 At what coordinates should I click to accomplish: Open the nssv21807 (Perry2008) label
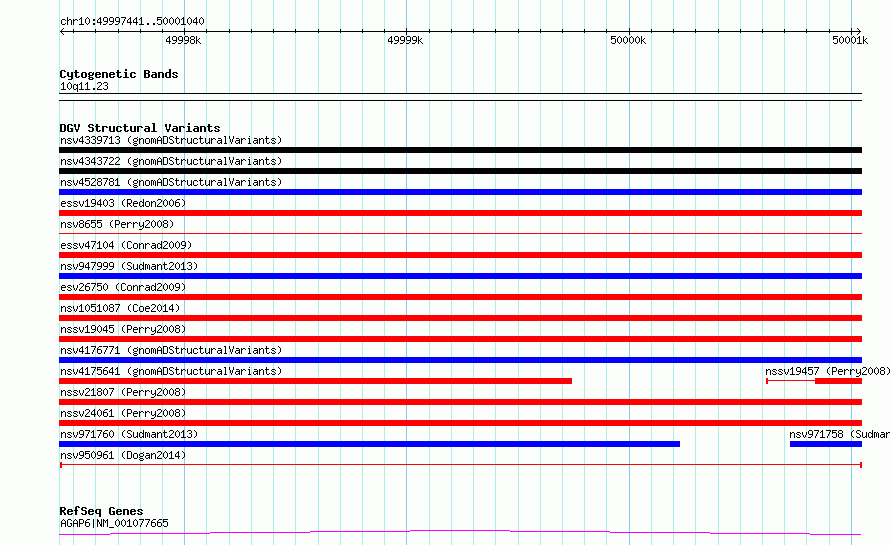pyautogui.click(x=123, y=392)
